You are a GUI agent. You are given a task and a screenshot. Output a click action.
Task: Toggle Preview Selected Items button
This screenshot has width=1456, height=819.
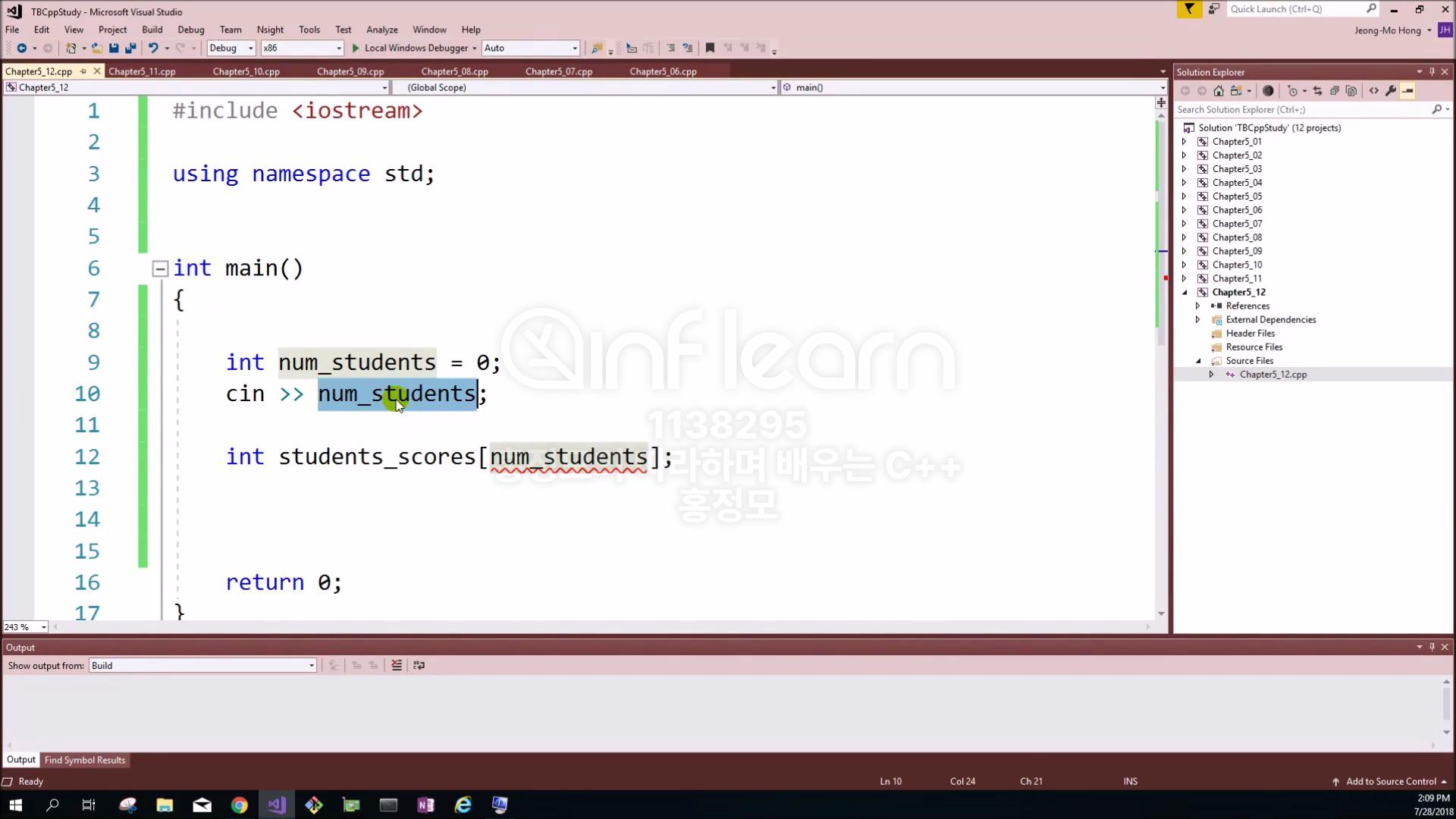[1408, 91]
